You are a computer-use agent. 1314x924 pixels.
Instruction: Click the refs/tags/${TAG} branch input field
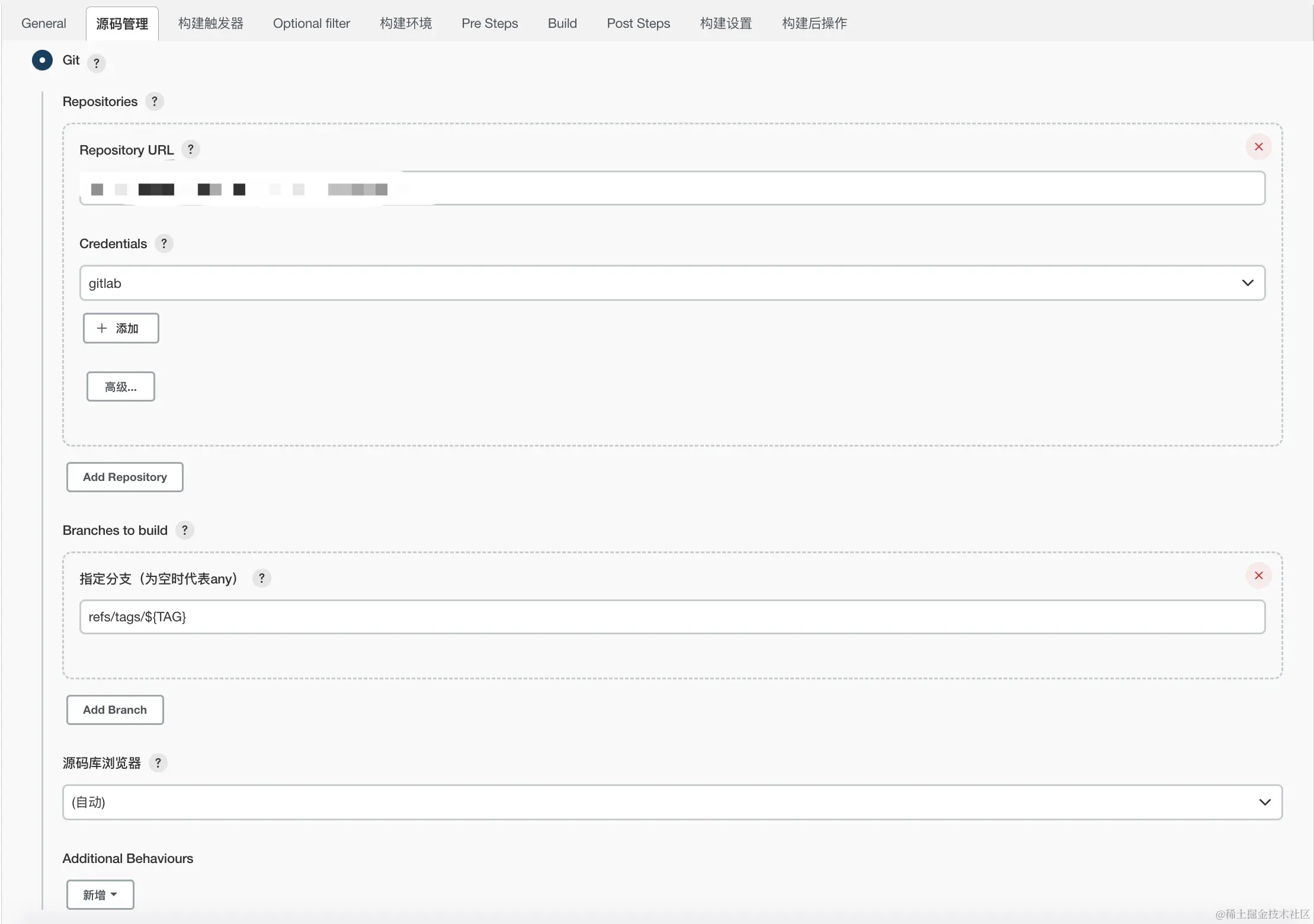672,617
